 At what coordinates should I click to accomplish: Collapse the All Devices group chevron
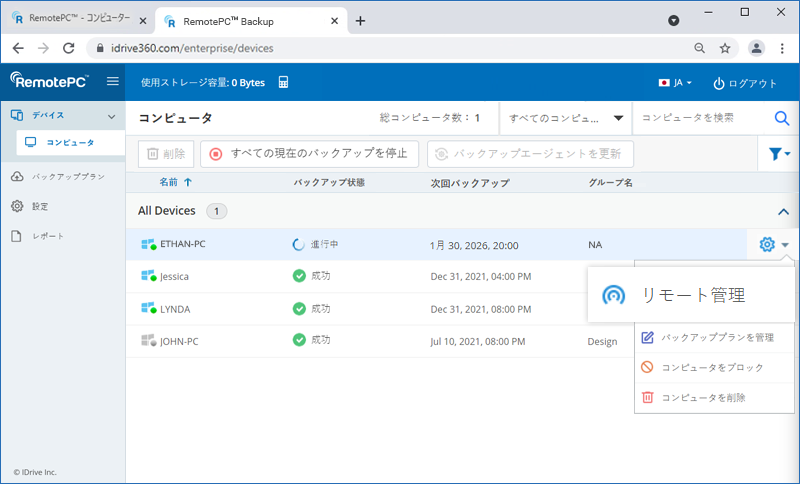click(x=783, y=212)
